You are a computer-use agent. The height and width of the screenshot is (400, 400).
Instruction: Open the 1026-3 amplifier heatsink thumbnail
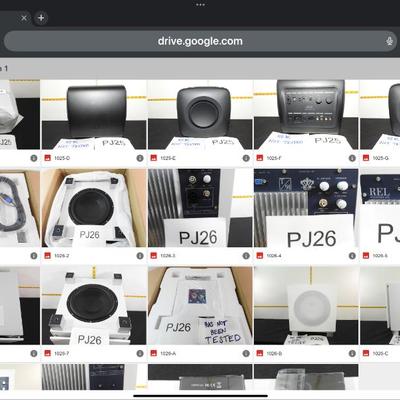click(200, 208)
